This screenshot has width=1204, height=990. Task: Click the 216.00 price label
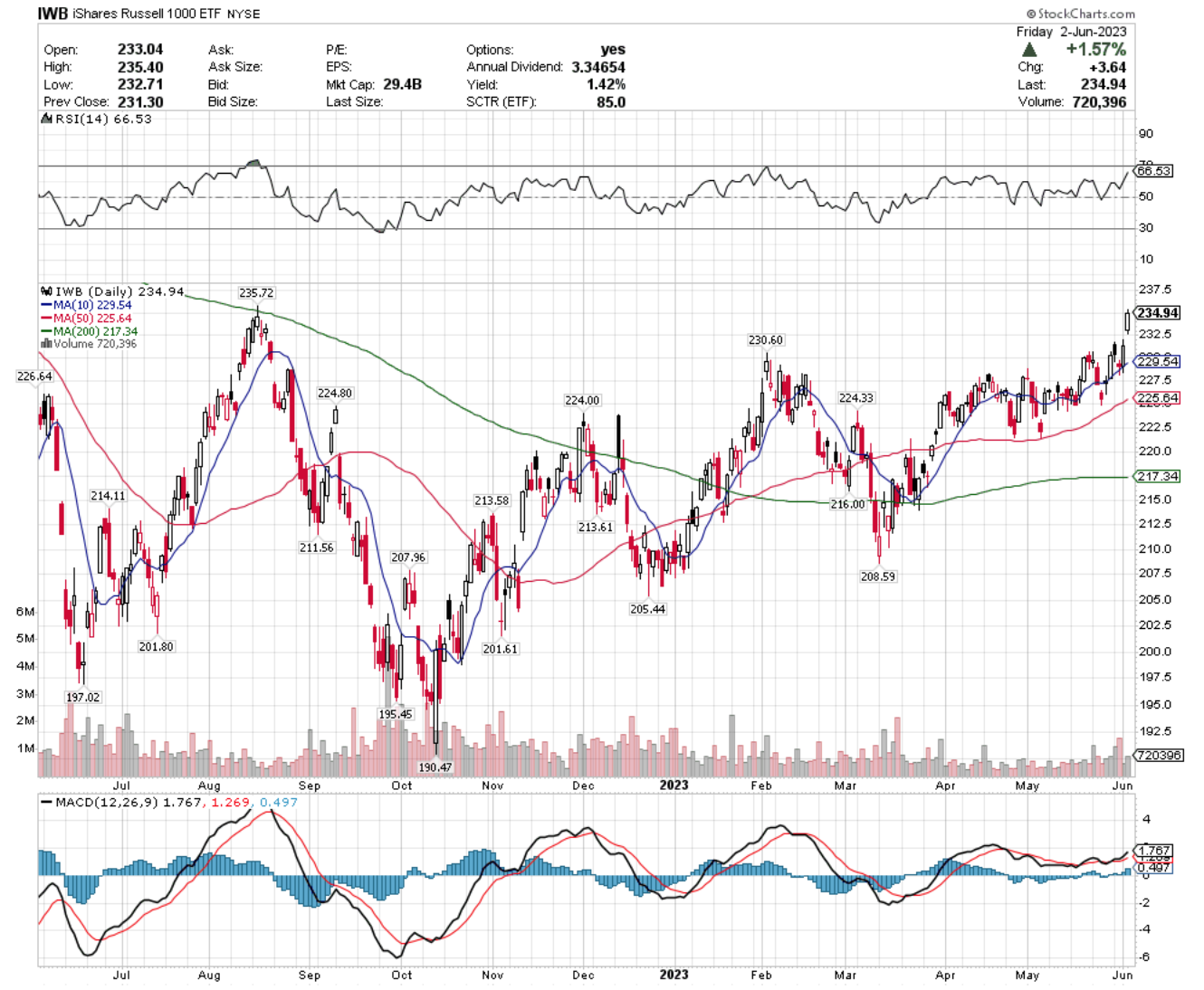[x=848, y=504]
